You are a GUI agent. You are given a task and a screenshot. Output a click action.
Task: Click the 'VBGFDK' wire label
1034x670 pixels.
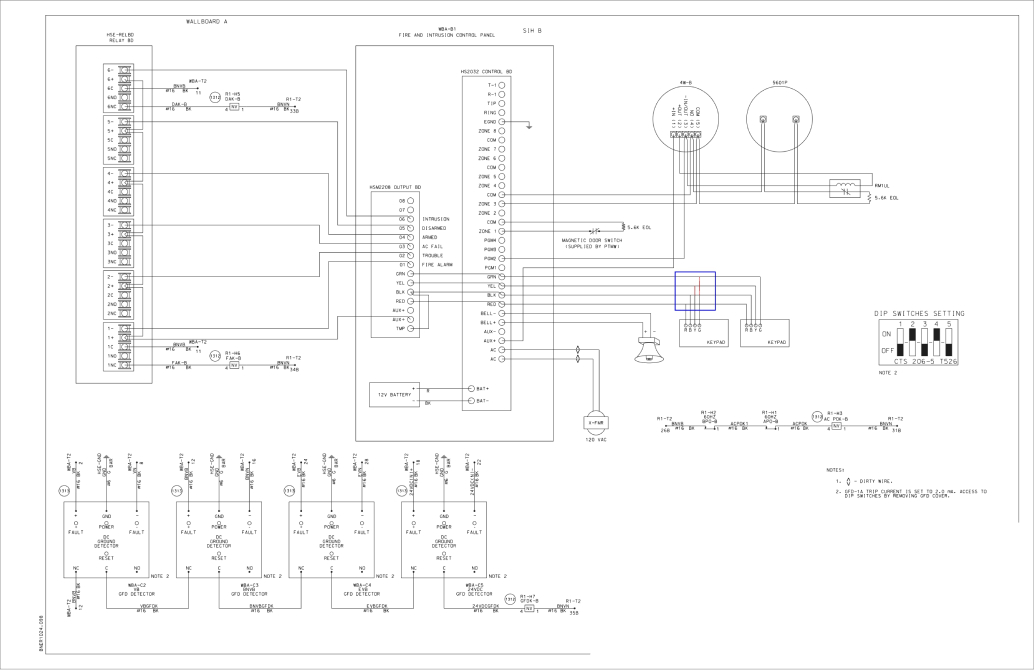pos(148,605)
